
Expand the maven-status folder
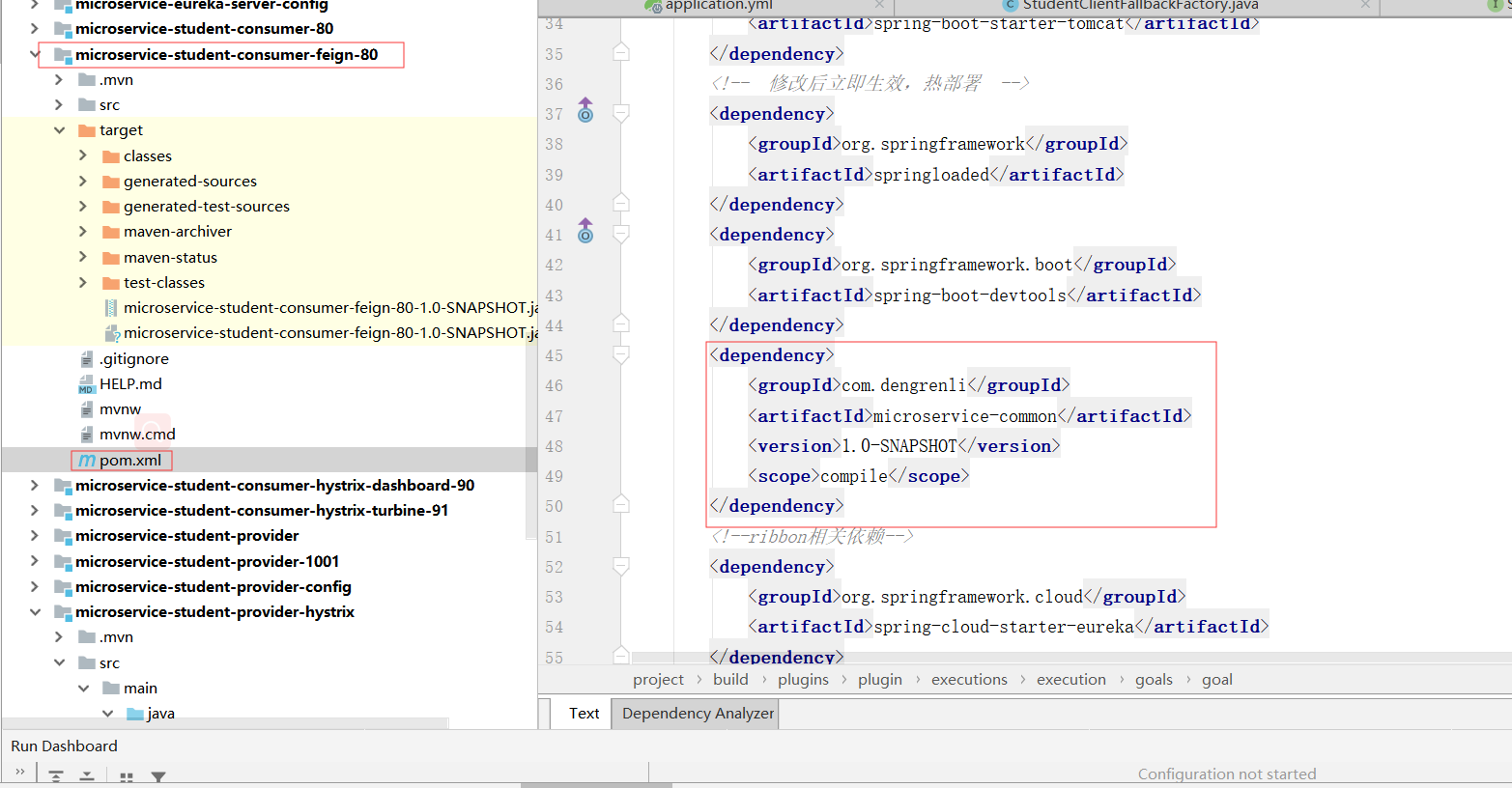coord(83,257)
